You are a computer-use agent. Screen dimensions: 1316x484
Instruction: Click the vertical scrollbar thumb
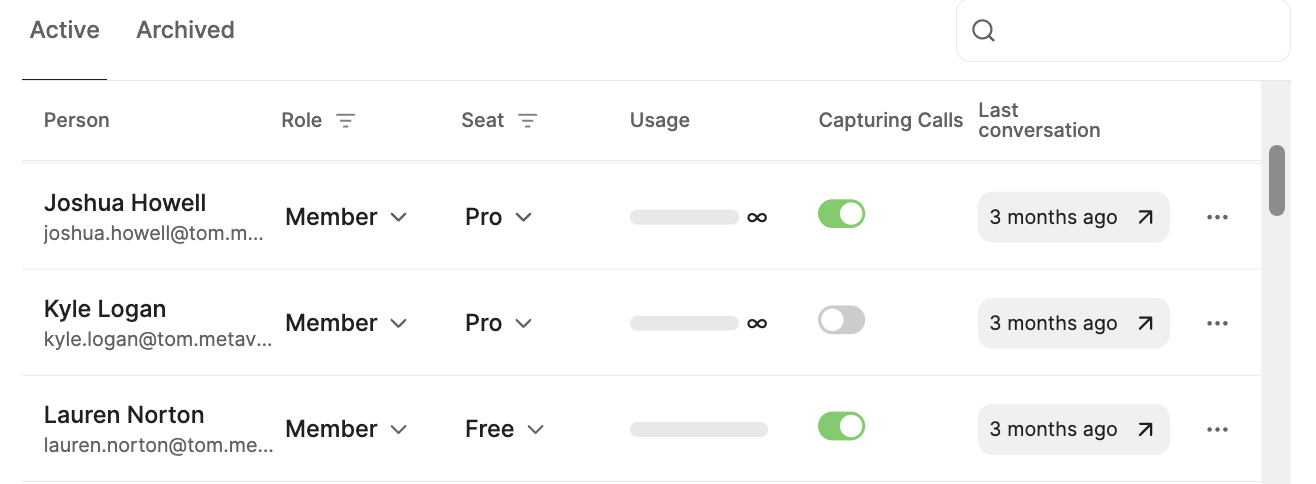[x=1277, y=180]
